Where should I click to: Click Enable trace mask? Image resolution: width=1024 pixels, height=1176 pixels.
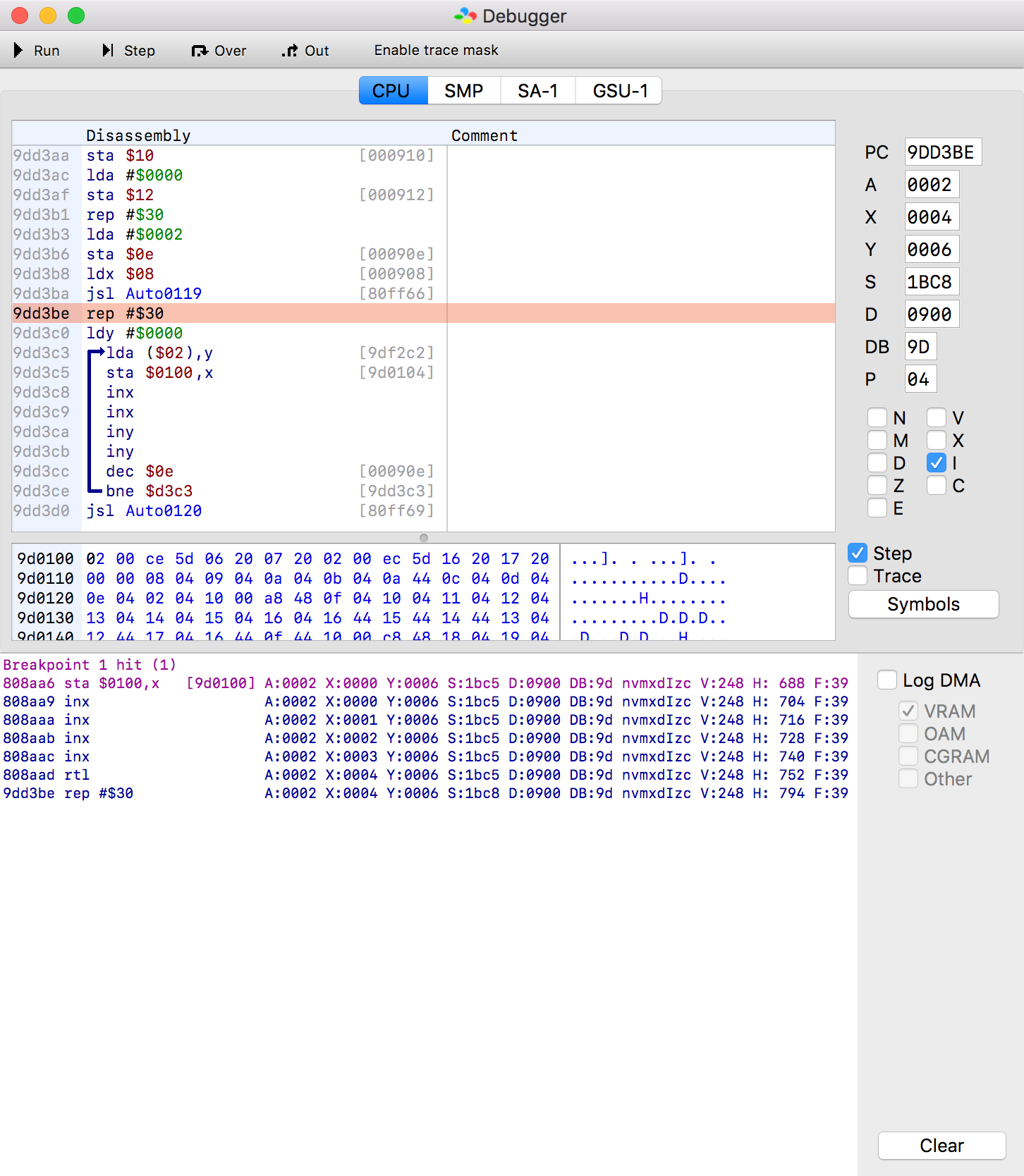point(436,50)
